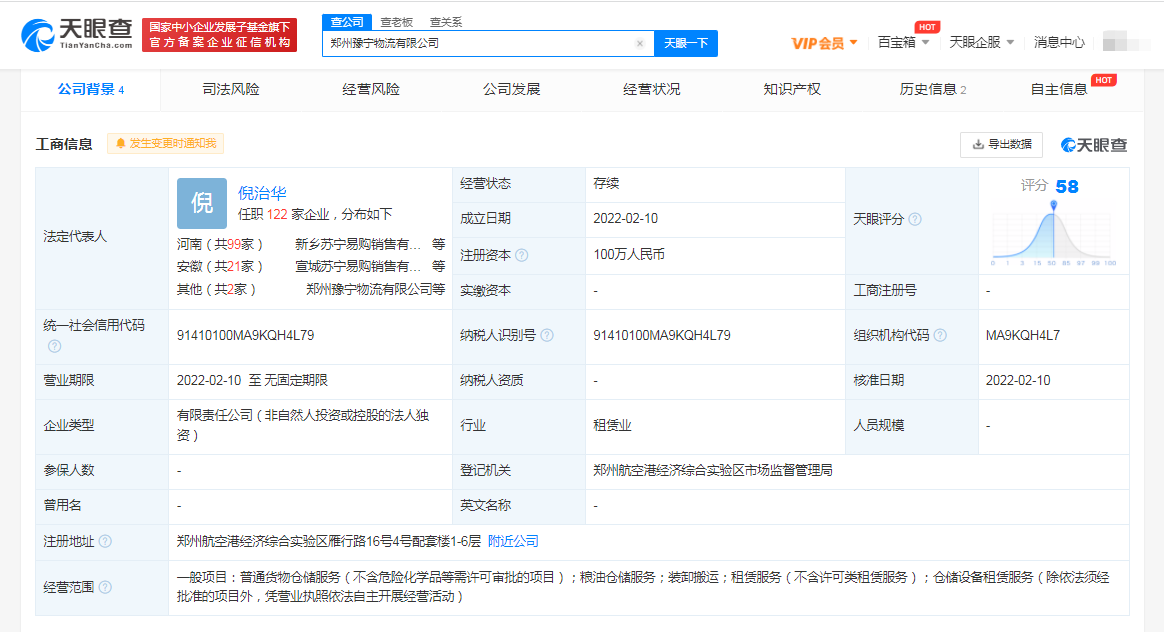Clear the search box with X icon
This screenshot has height=632, width=1164.
pyautogui.click(x=640, y=43)
